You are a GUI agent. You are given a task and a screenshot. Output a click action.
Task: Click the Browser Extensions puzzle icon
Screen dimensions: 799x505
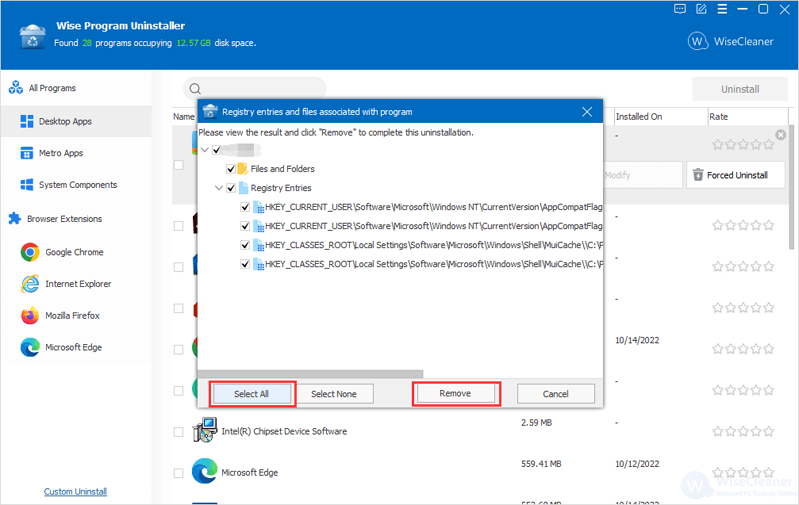pyautogui.click(x=15, y=219)
